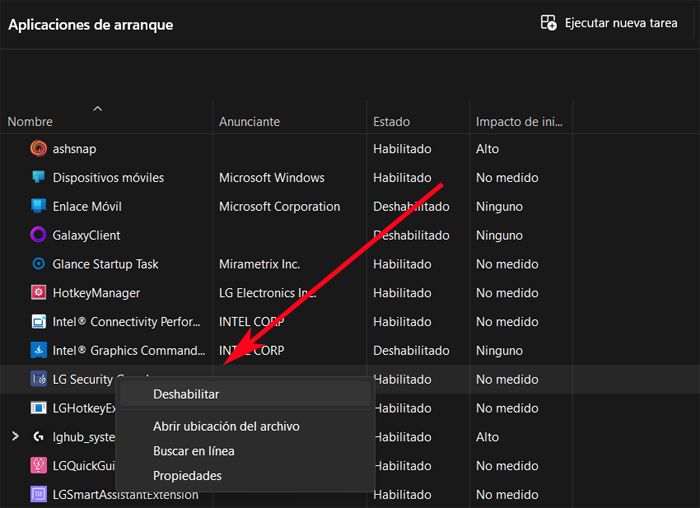Click the Intel Graphics Command icon
This screenshot has width=700, height=508.
click(x=38, y=350)
